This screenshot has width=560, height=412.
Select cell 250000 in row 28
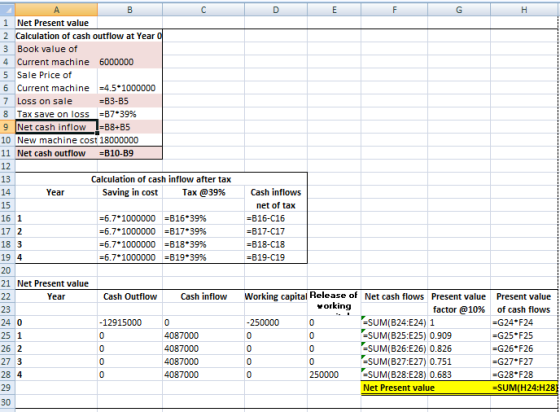(x=334, y=375)
